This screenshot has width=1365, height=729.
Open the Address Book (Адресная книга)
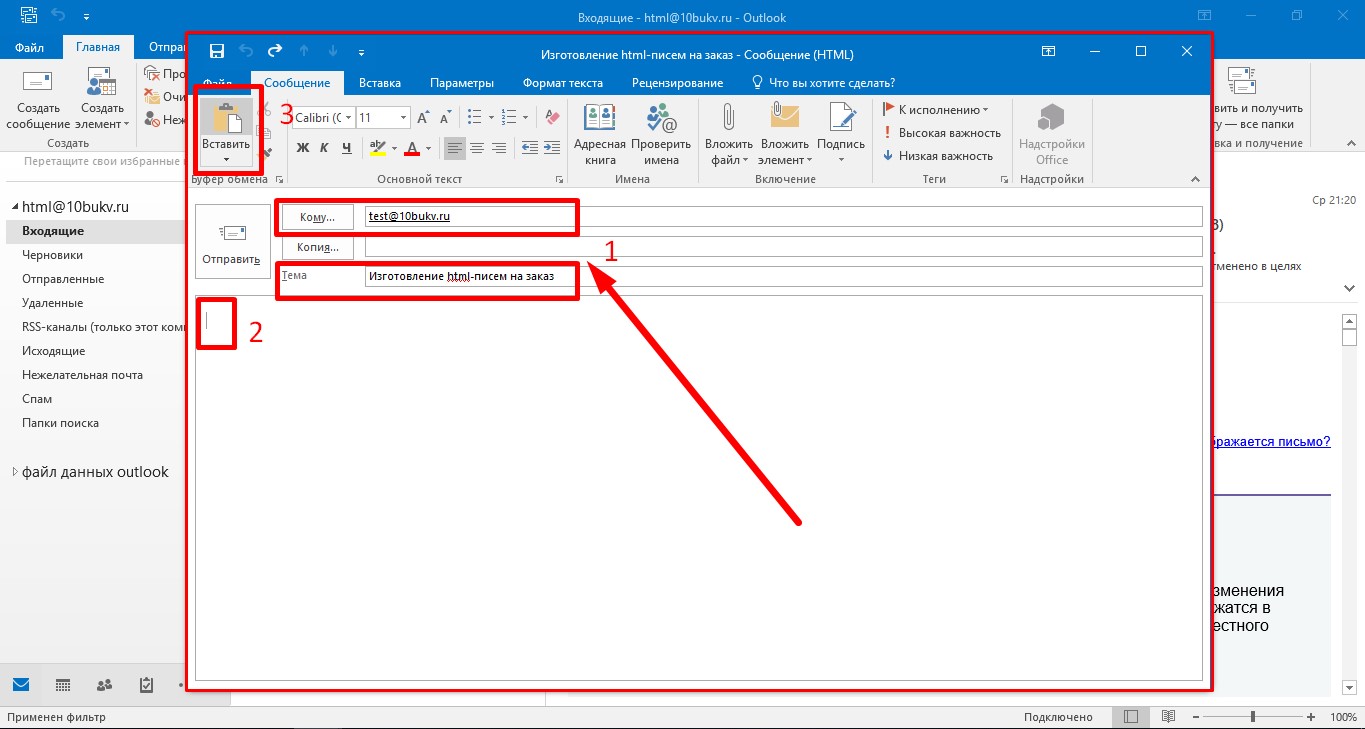(600, 135)
